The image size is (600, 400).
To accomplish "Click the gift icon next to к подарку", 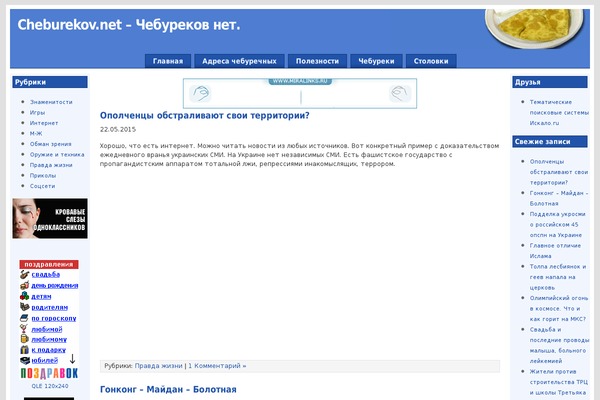I will click(x=24, y=349).
